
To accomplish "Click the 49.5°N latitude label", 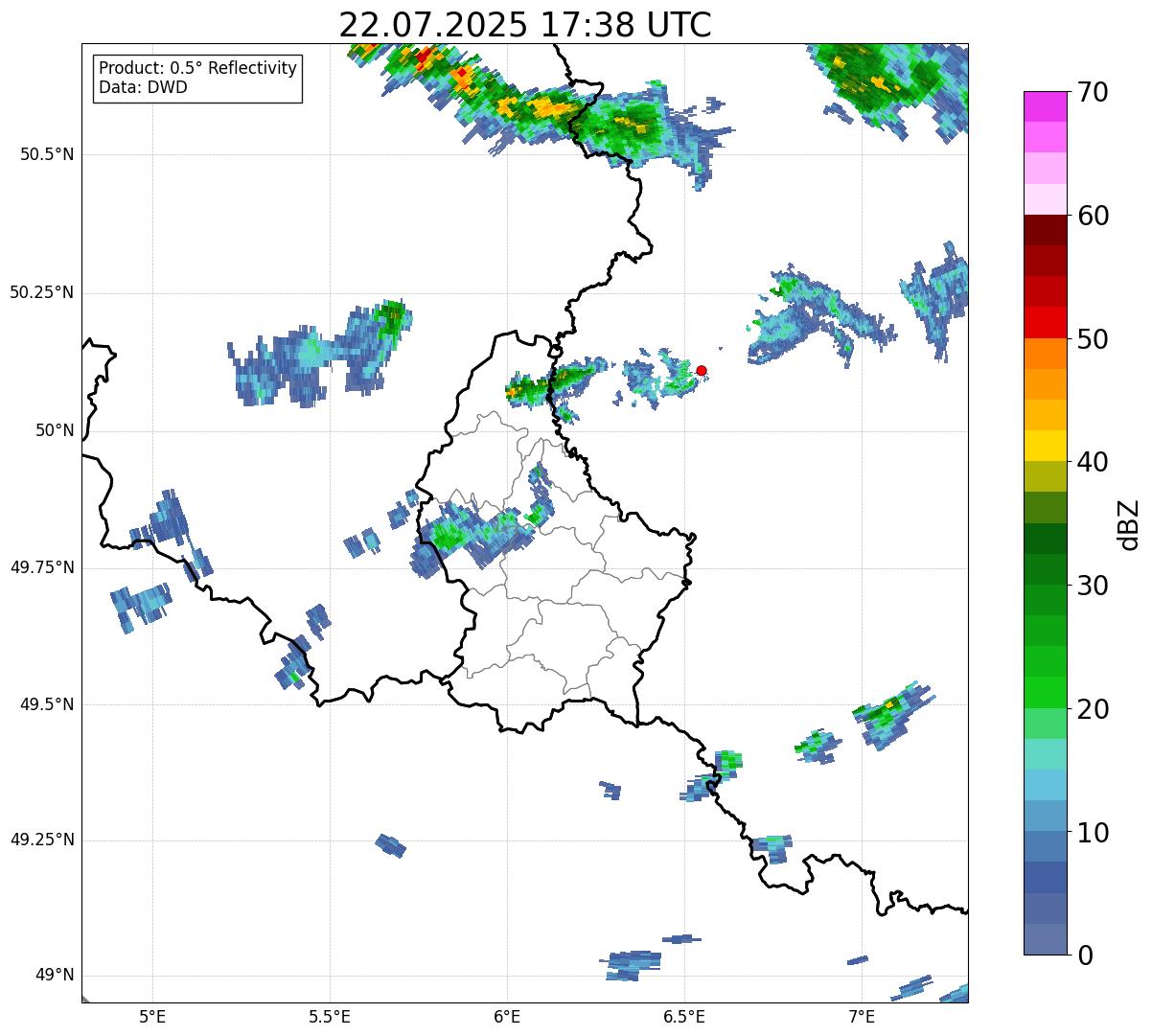I will pyautogui.click(x=47, y=704).
